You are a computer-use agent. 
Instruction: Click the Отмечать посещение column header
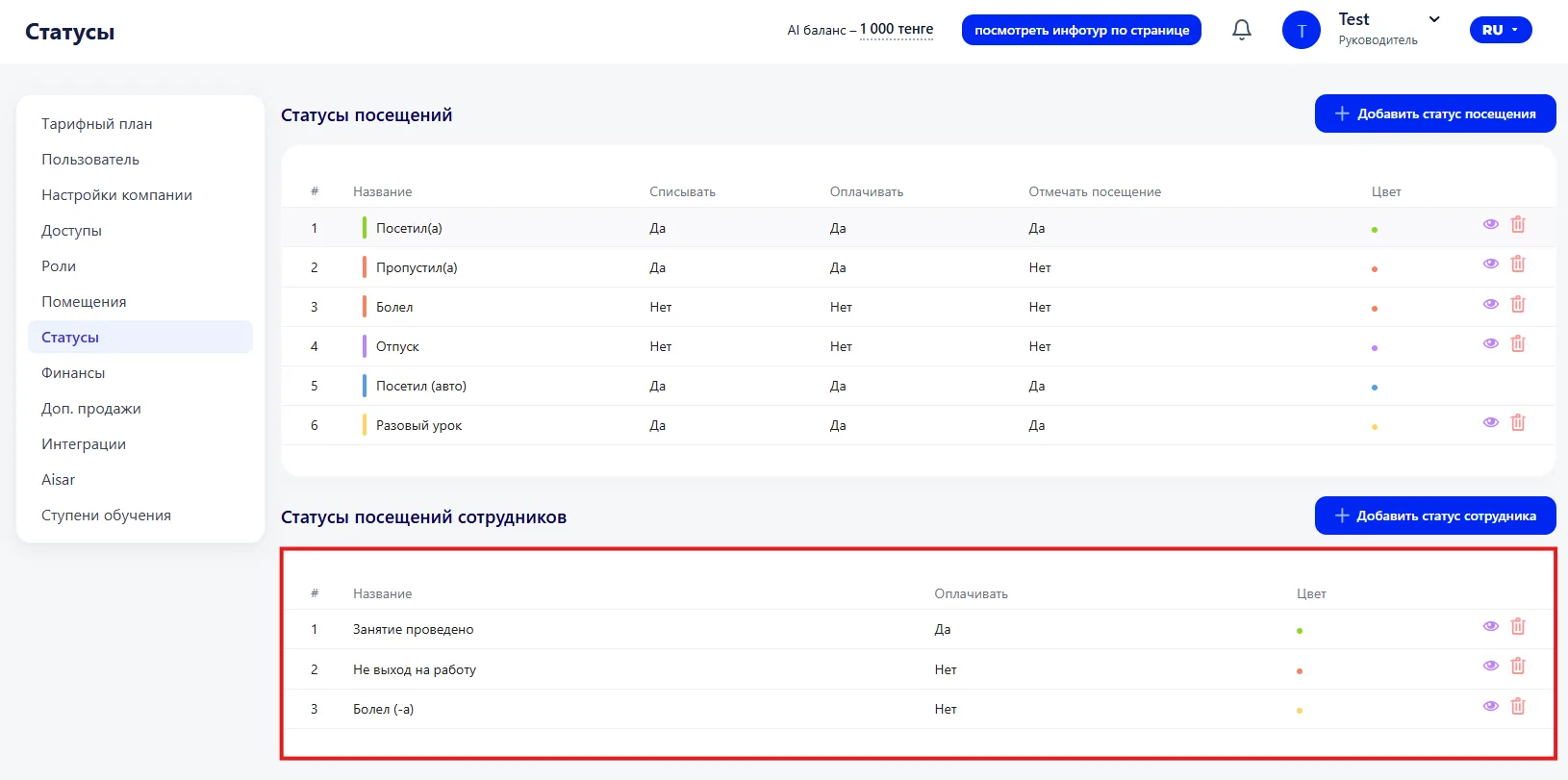point(1095,191)
